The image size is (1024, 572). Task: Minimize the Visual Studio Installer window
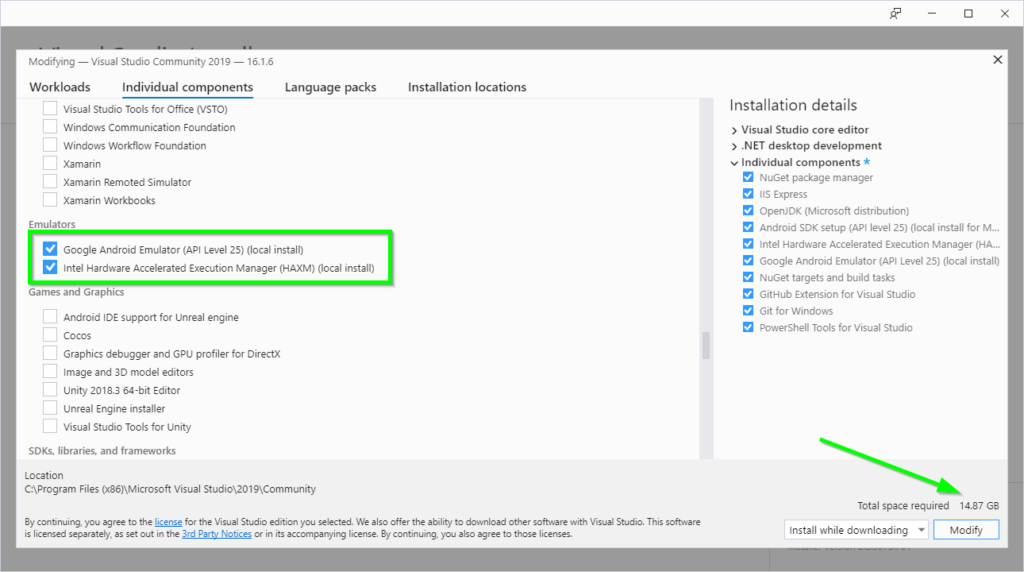(x=932, y=14)
